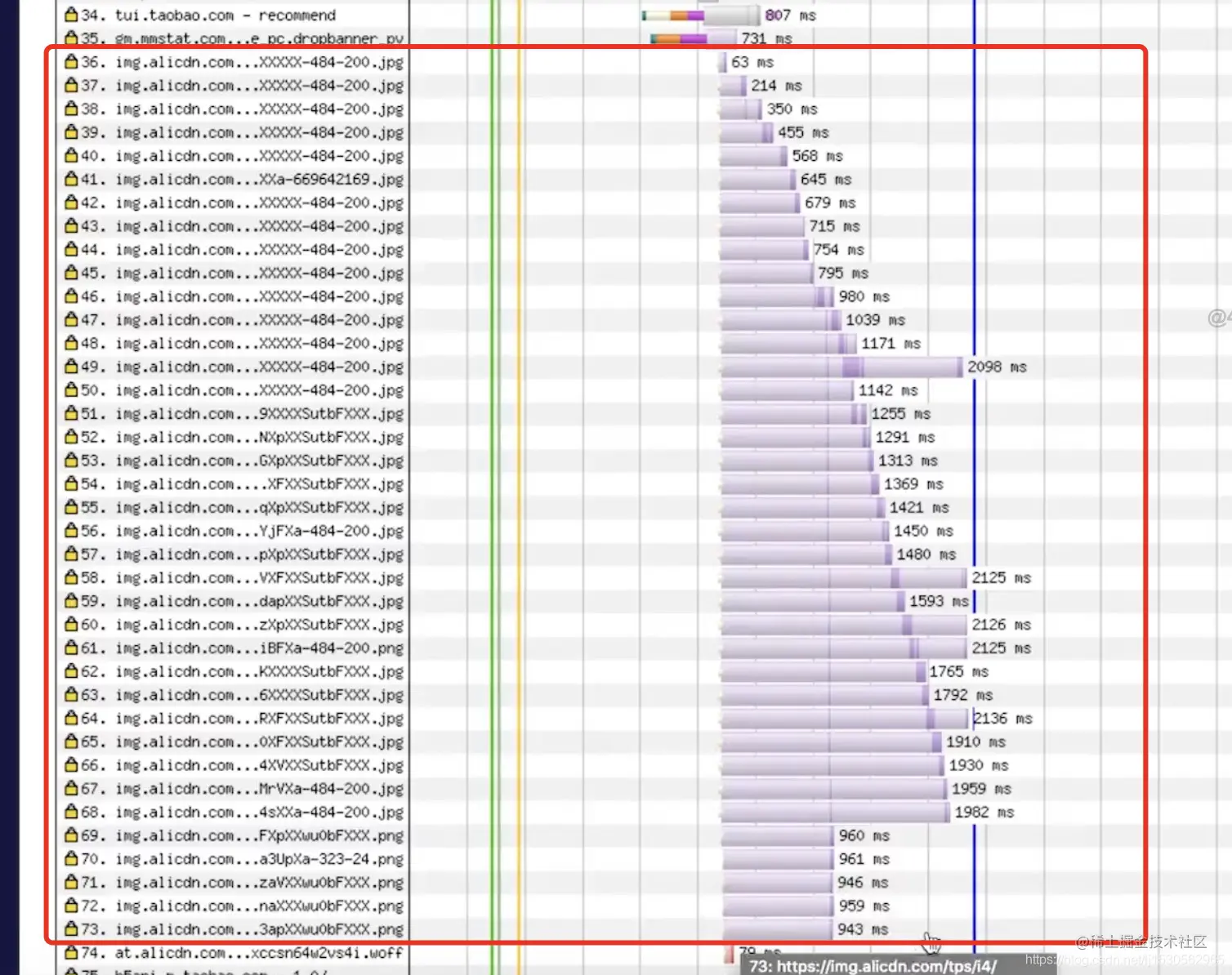
Task: Click the waterfall bar for request 44
Action: [764, 250]
